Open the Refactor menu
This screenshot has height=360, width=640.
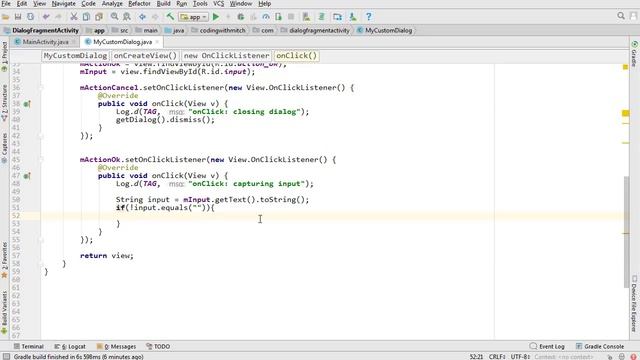click(139, 4)
